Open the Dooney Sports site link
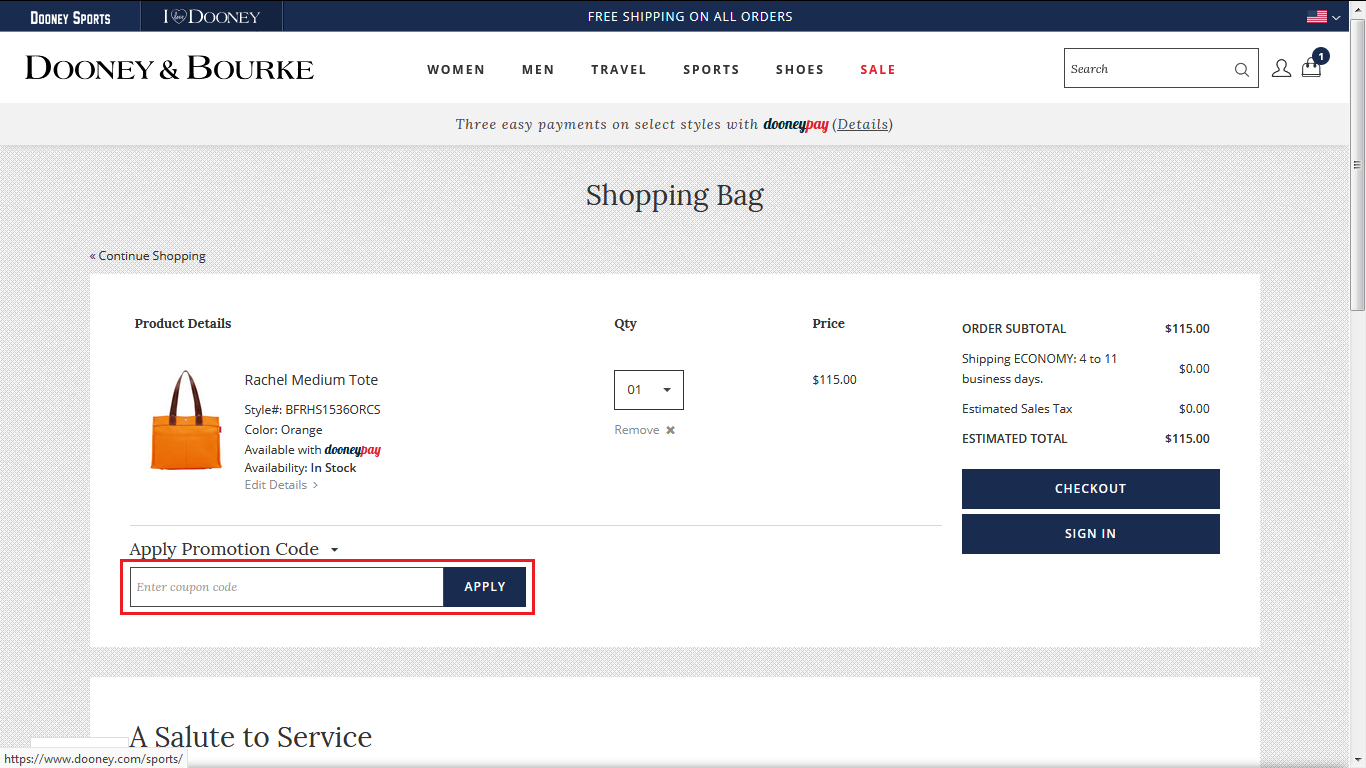1366x768 pixels. [x=70, y=17]
